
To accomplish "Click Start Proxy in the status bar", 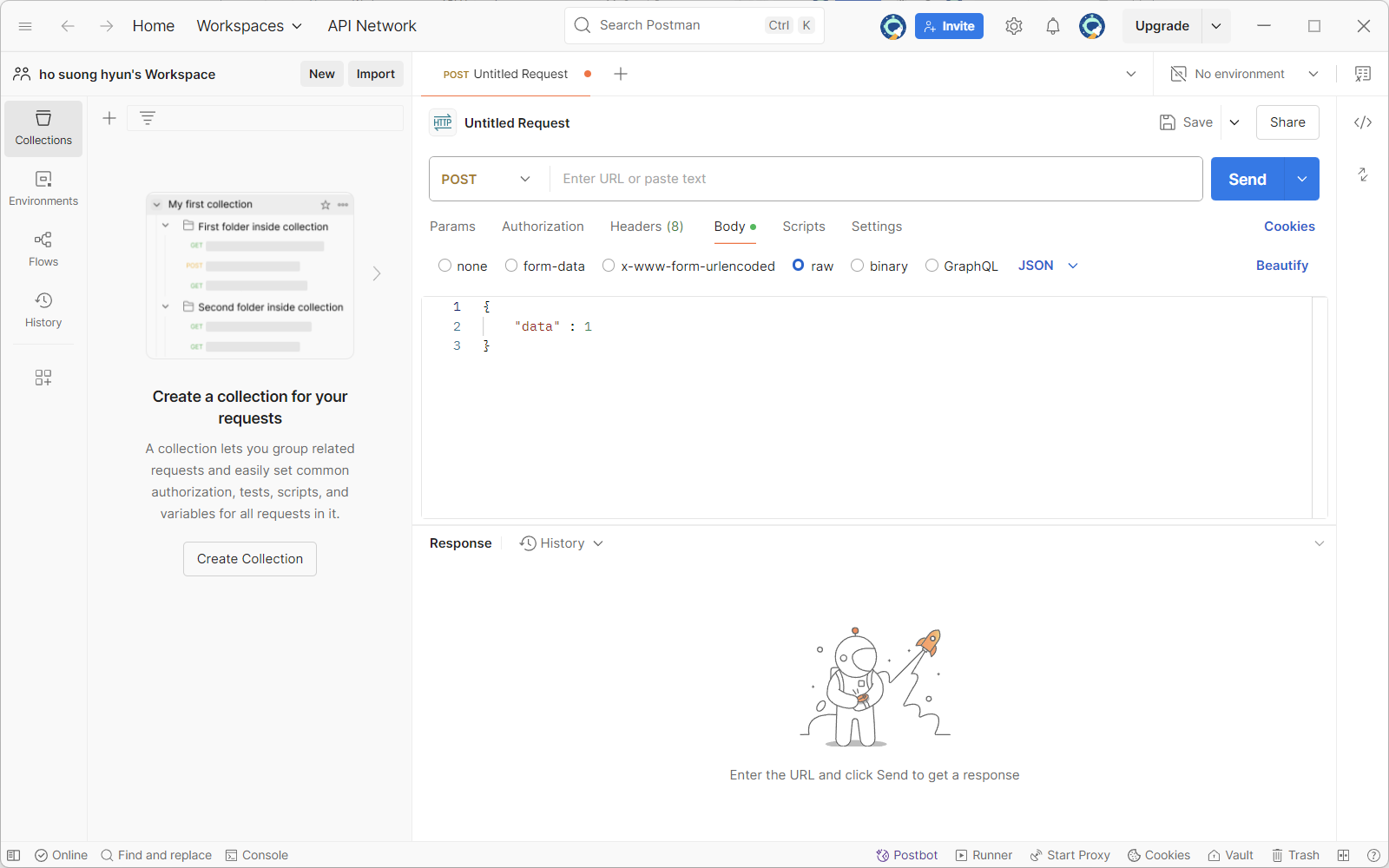I will click(x=1070, y=855).
